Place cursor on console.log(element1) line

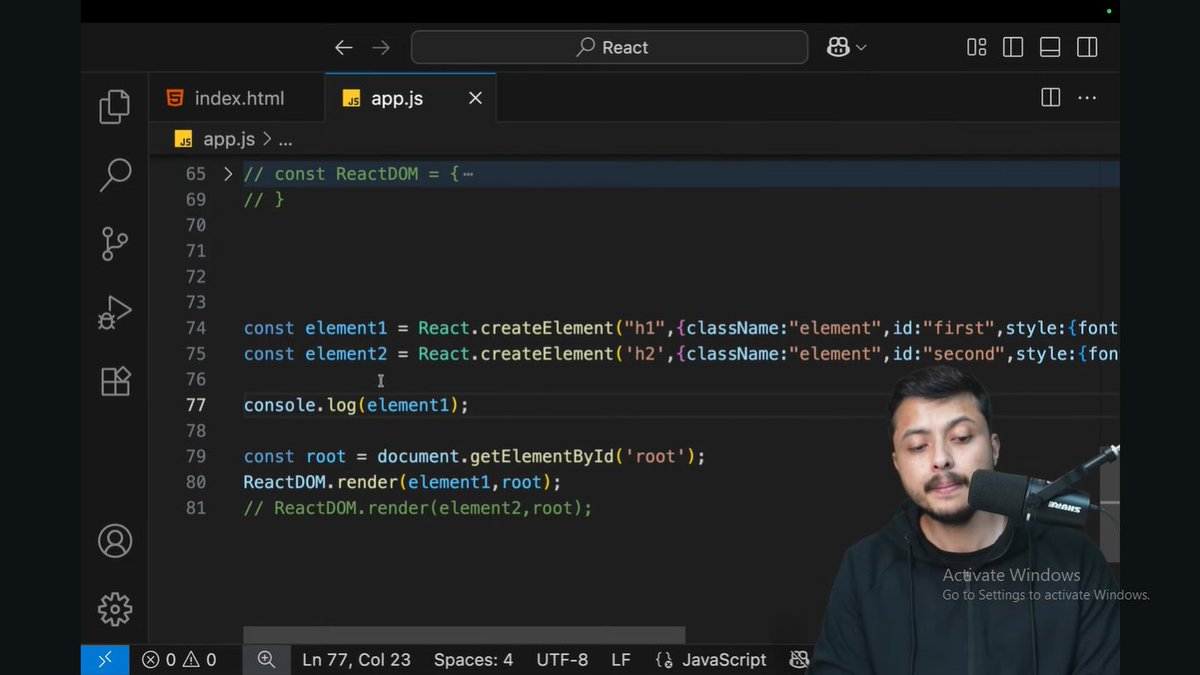356,405
